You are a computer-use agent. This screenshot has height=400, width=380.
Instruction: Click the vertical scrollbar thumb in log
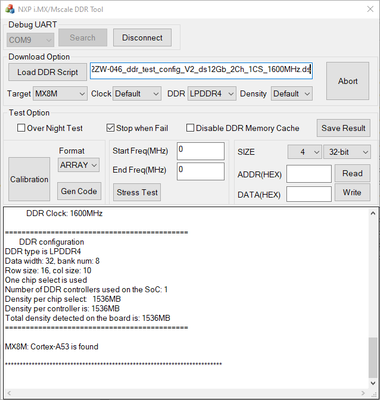click(x=373, y=358)
